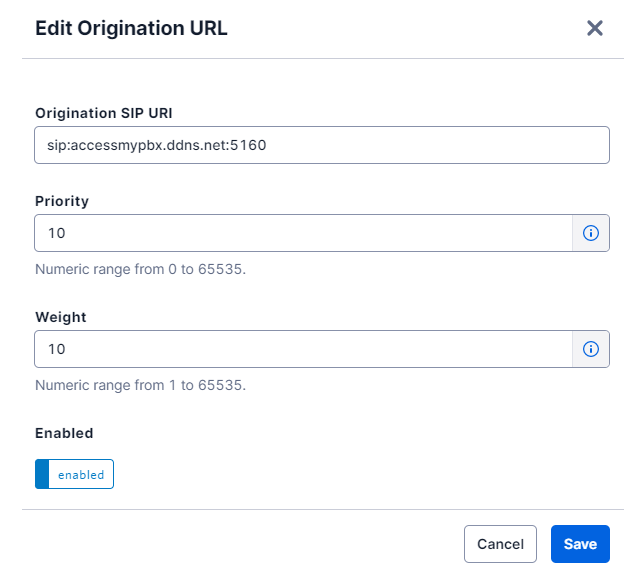
Task: Click into the Priority input field
Action: (303, 233)
